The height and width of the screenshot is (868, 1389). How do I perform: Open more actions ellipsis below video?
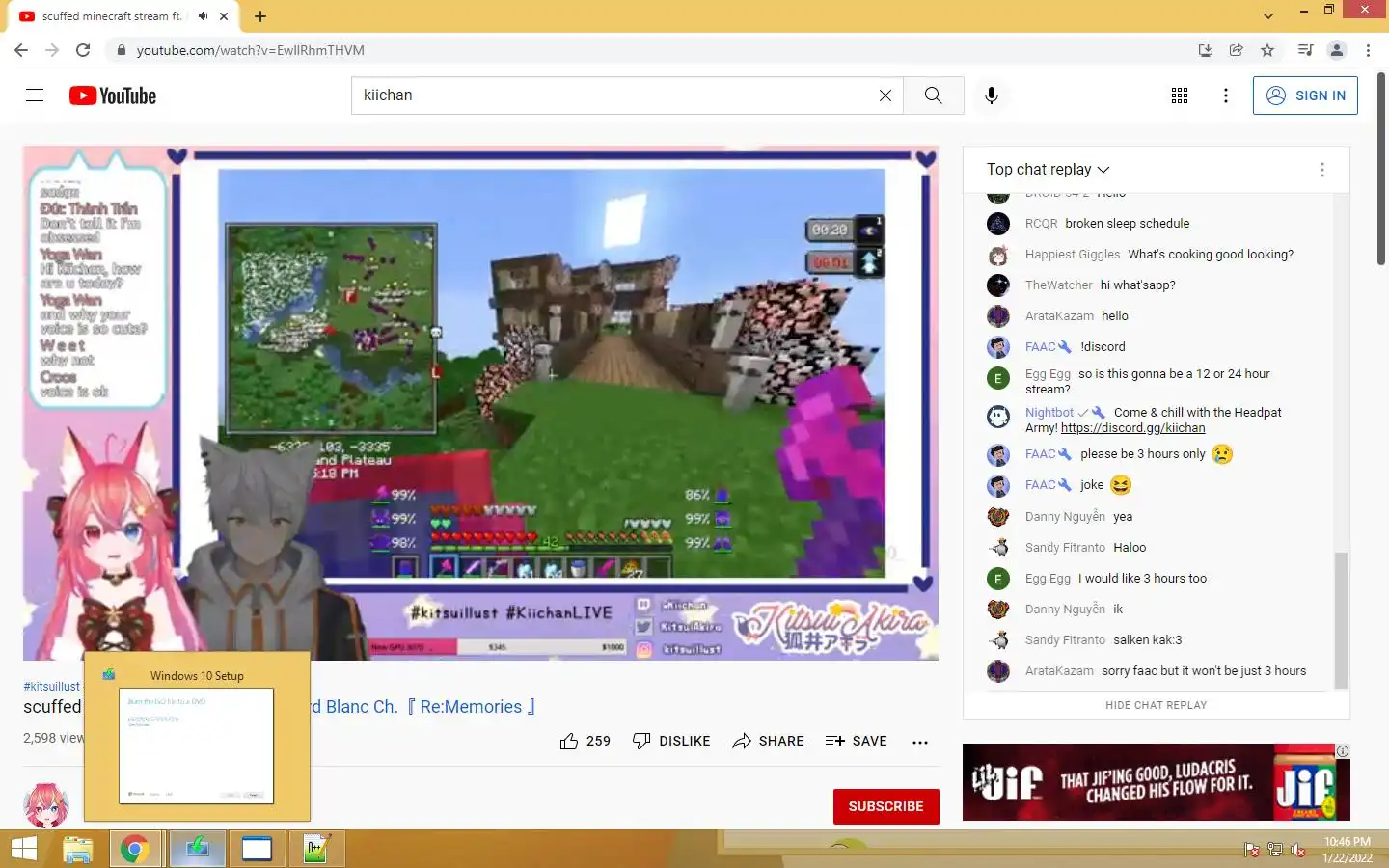(920, 742)
